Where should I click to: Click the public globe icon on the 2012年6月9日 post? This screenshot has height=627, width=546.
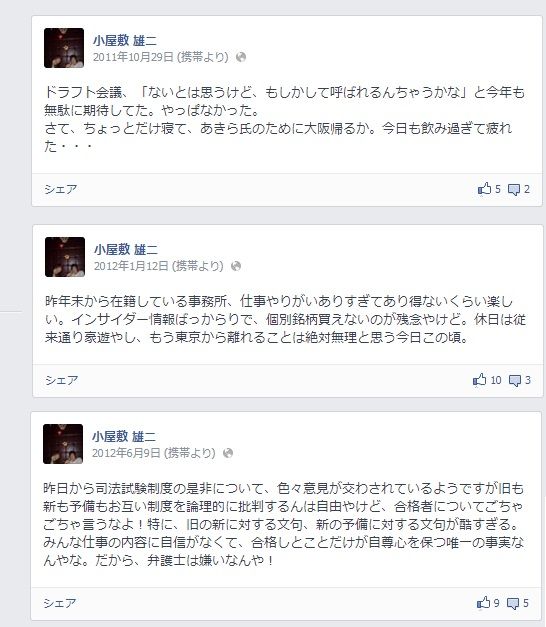(228, 453)
